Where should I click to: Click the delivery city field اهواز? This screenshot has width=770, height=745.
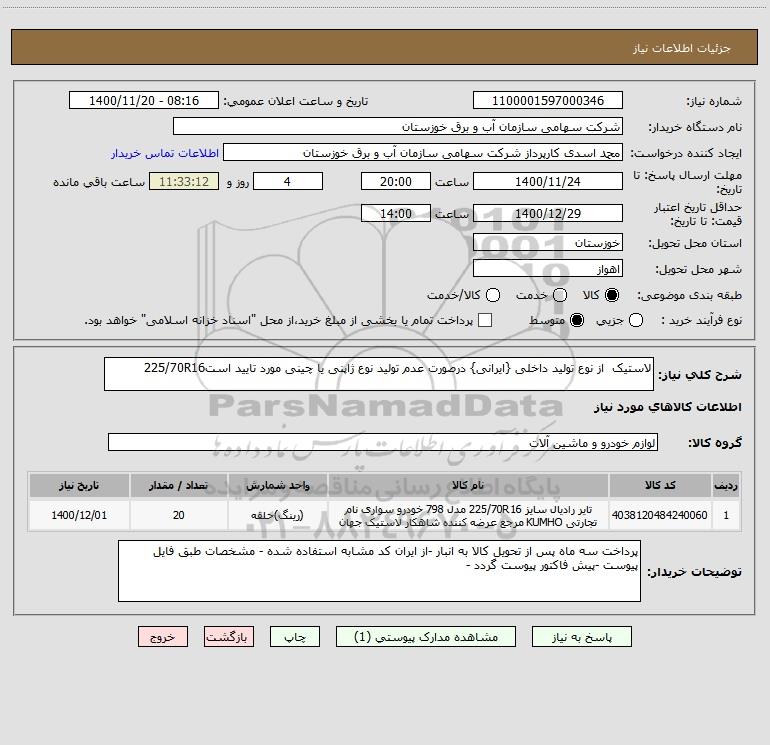click(x=548, y=269)
